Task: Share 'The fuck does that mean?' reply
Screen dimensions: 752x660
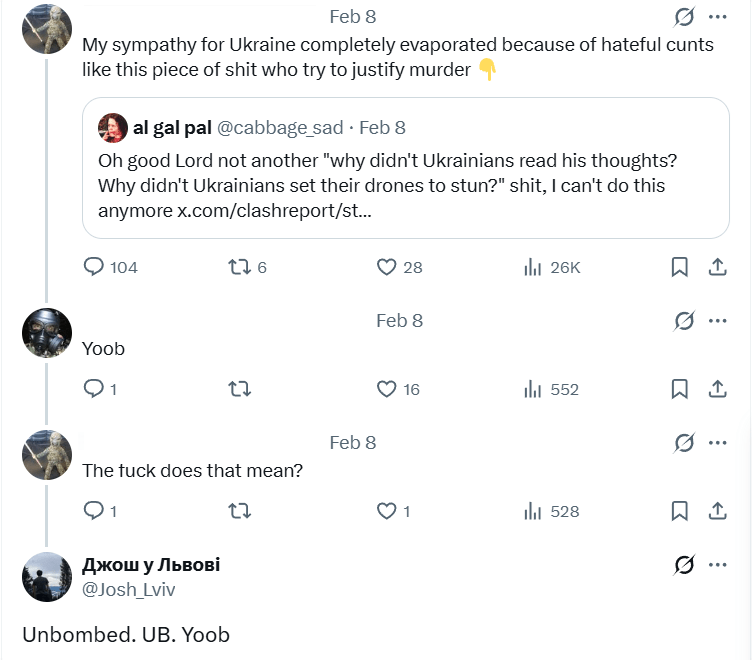Action: click(x=717, y=511)
